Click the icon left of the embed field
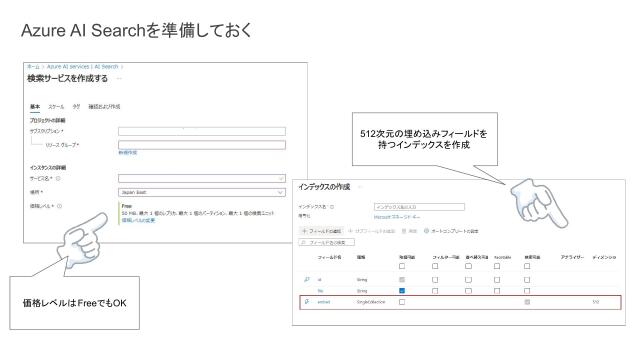 [307, 302]
